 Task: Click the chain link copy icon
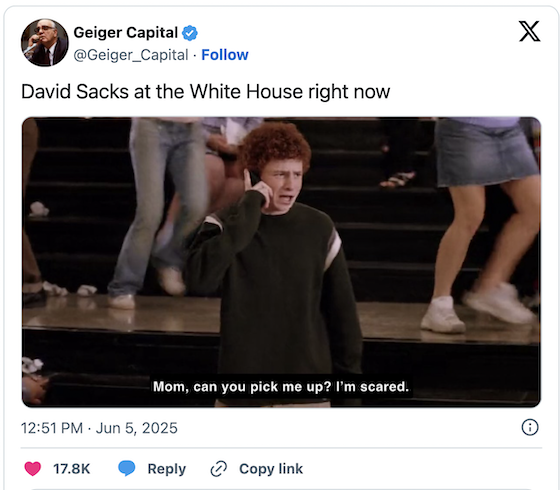coord(219,469)
